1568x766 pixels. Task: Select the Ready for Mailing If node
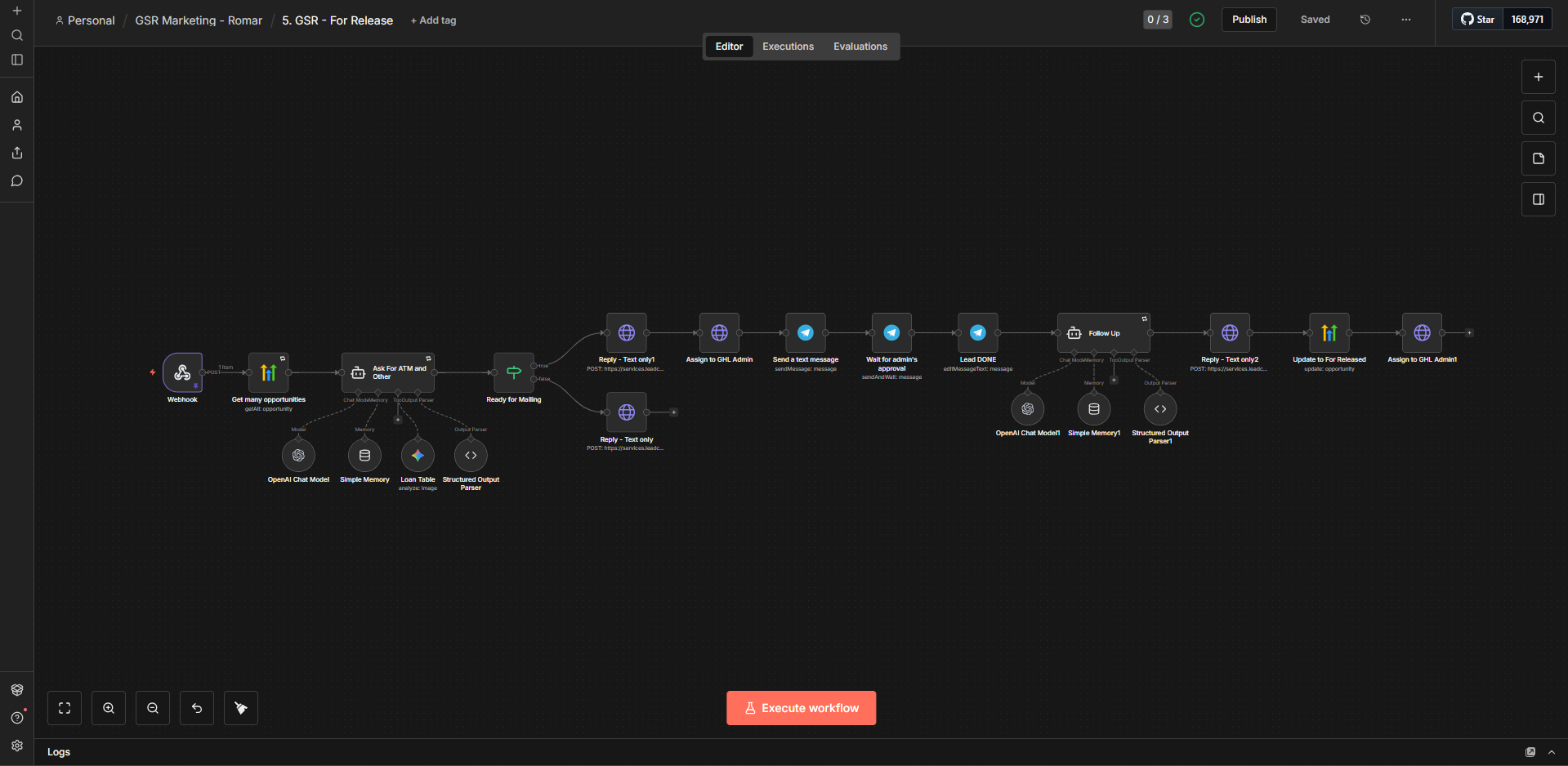point(514,372)
